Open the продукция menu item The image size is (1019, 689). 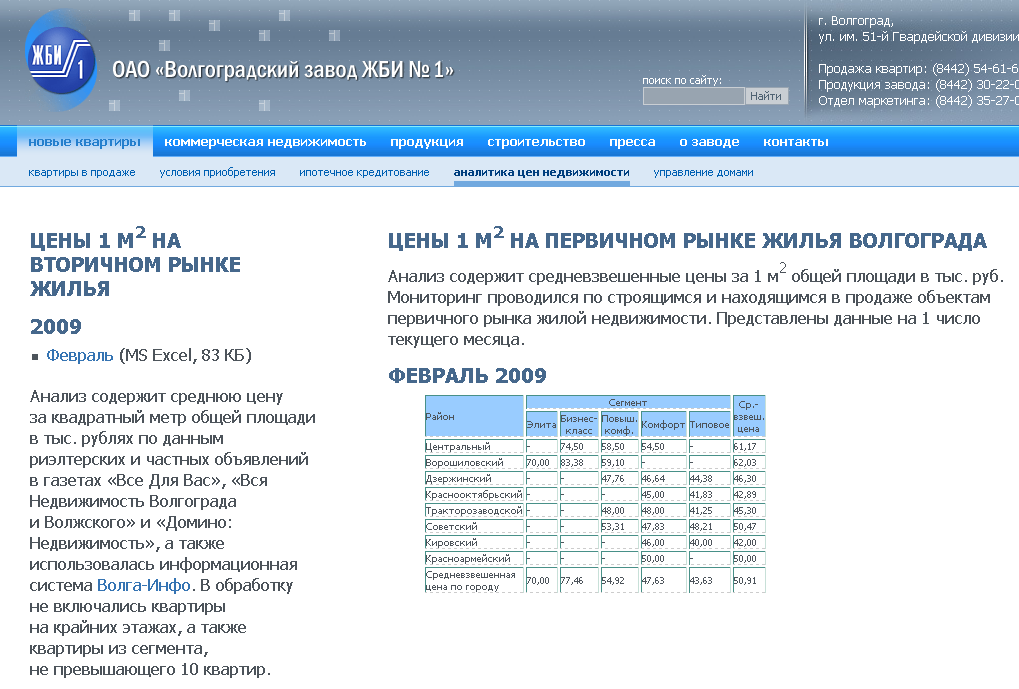coord(427,142)
